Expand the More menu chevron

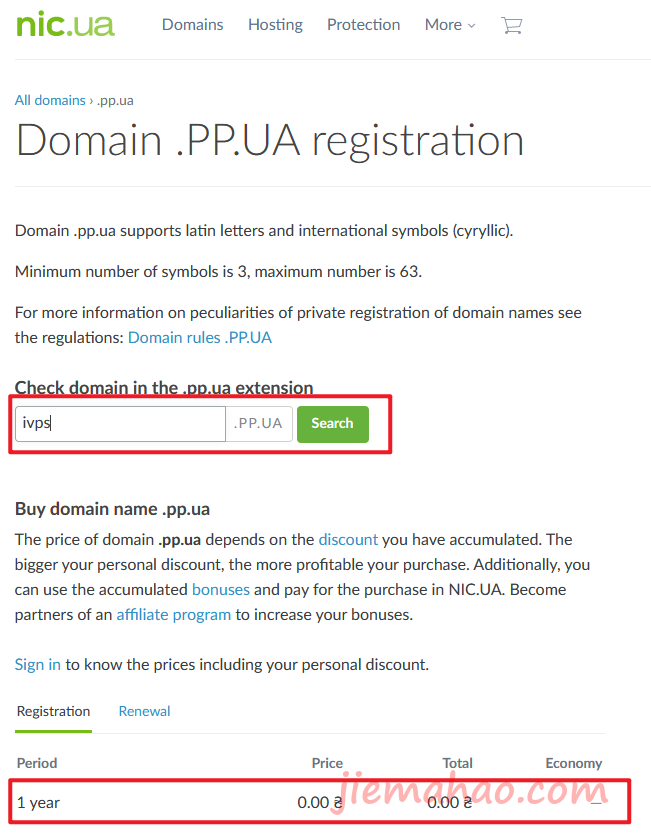click(x=471, y=26)
